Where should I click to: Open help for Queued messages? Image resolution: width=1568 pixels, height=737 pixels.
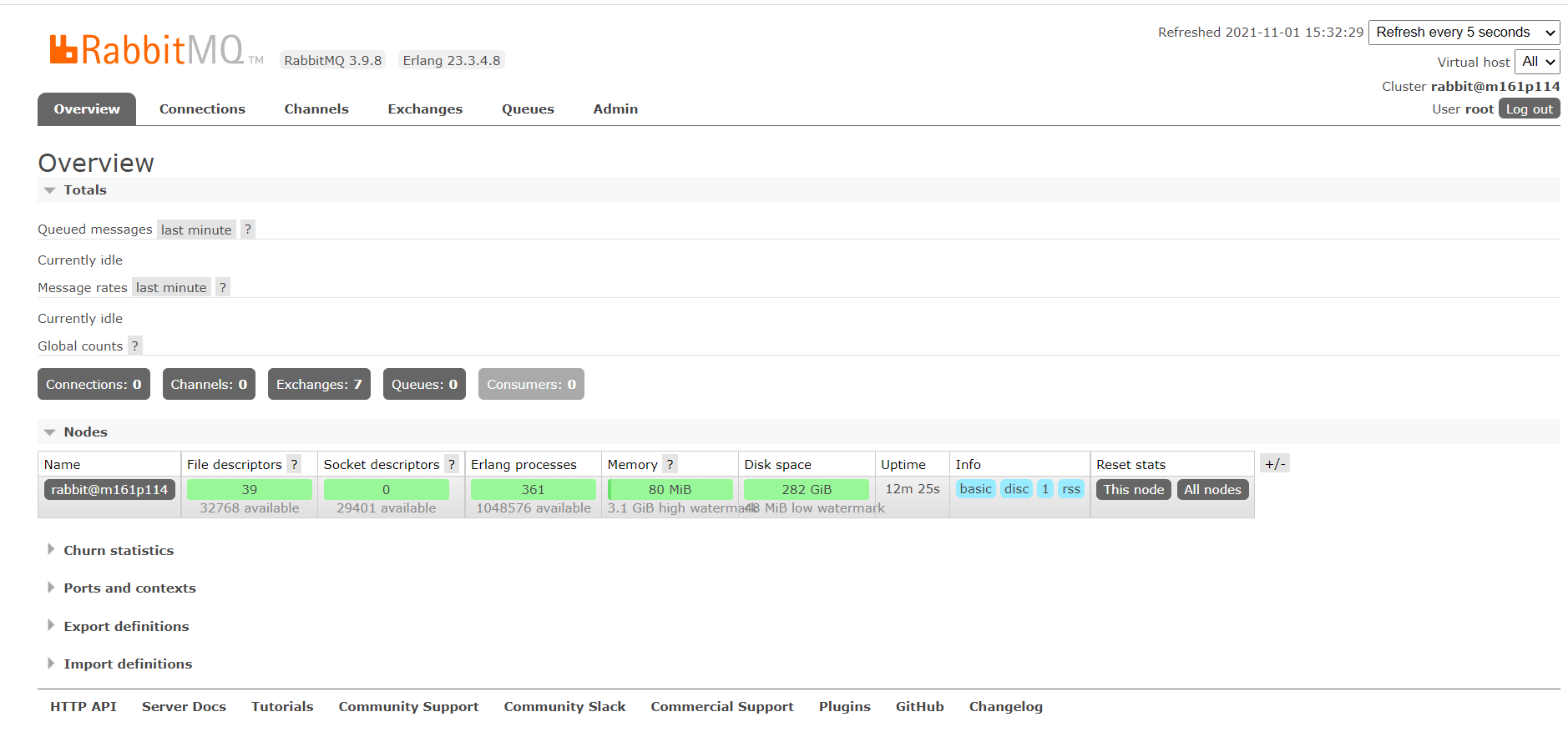pyautogui.click(x=248, y=230)
